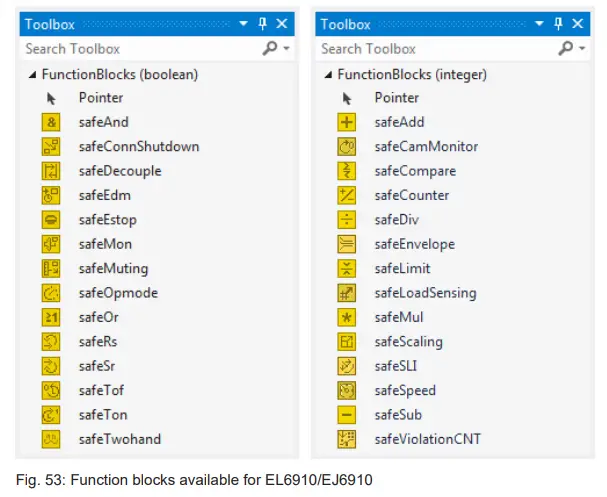Click the safeRs block icon
Viewport: 607px width, 497px height.
point(51,342)
